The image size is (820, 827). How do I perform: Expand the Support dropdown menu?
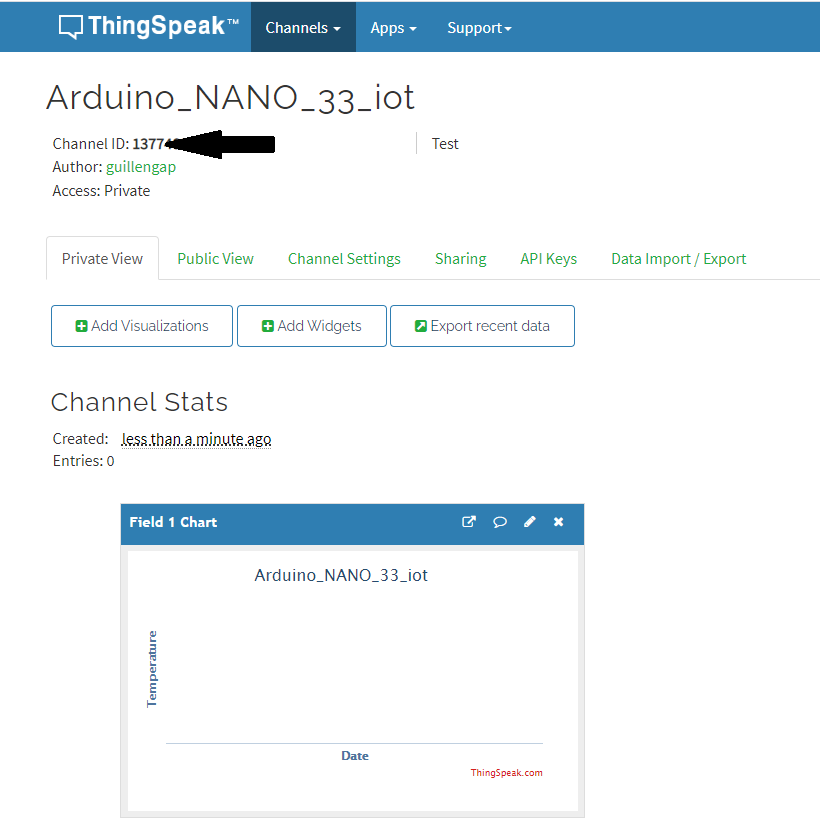(479, 27)
